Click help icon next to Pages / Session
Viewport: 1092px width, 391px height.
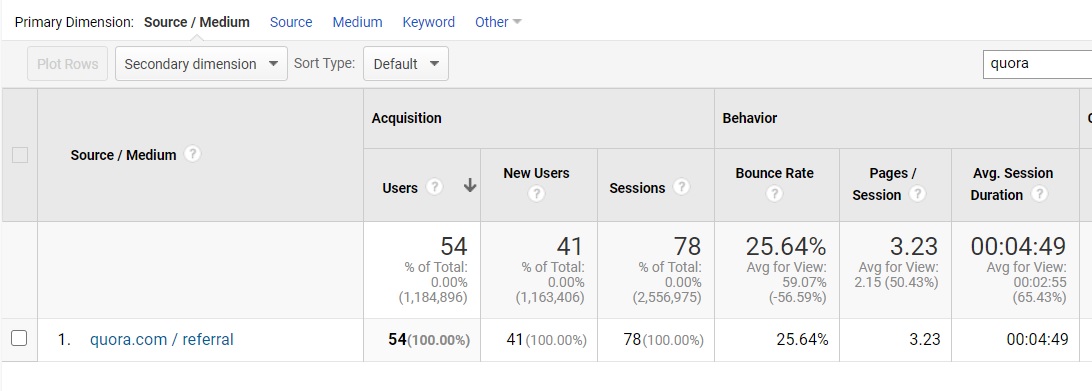(917, 194)
